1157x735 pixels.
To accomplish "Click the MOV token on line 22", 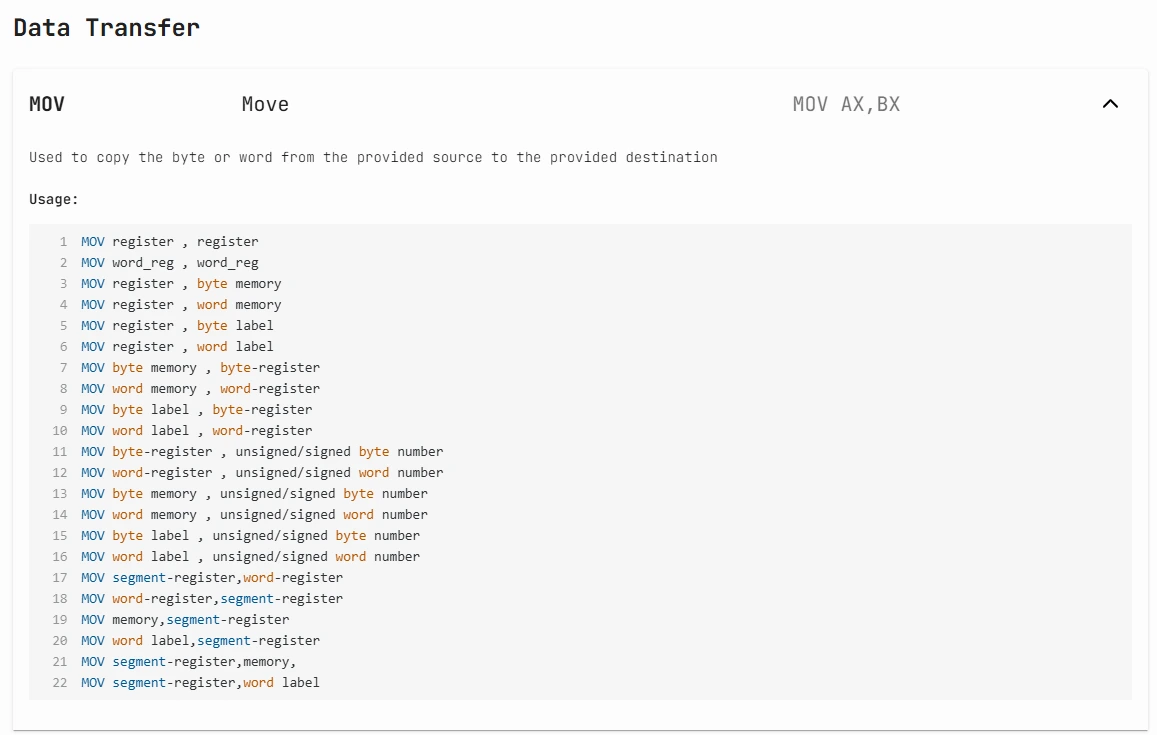I will tap(92, 682).
